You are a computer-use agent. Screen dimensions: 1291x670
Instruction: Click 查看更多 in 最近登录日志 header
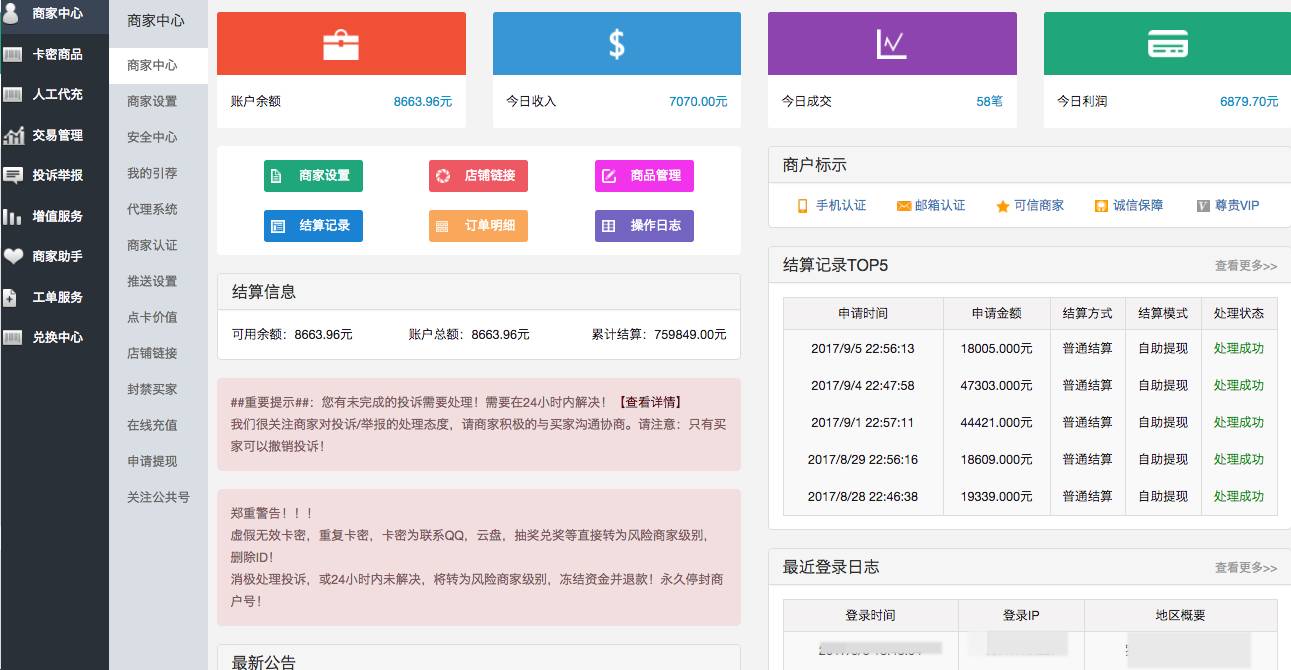1245,568
